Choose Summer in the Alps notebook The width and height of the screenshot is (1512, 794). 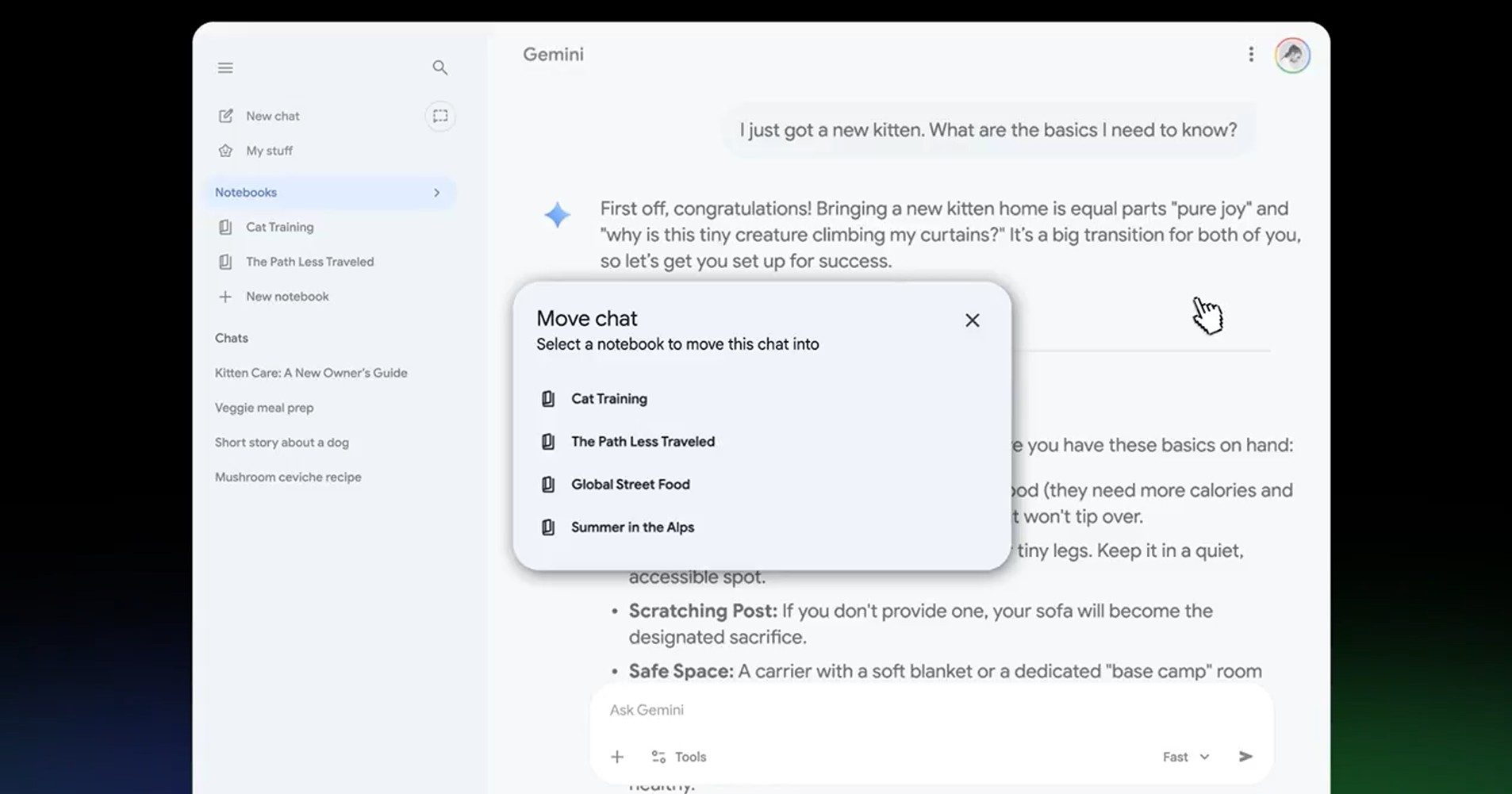click(x=632, y=527)
